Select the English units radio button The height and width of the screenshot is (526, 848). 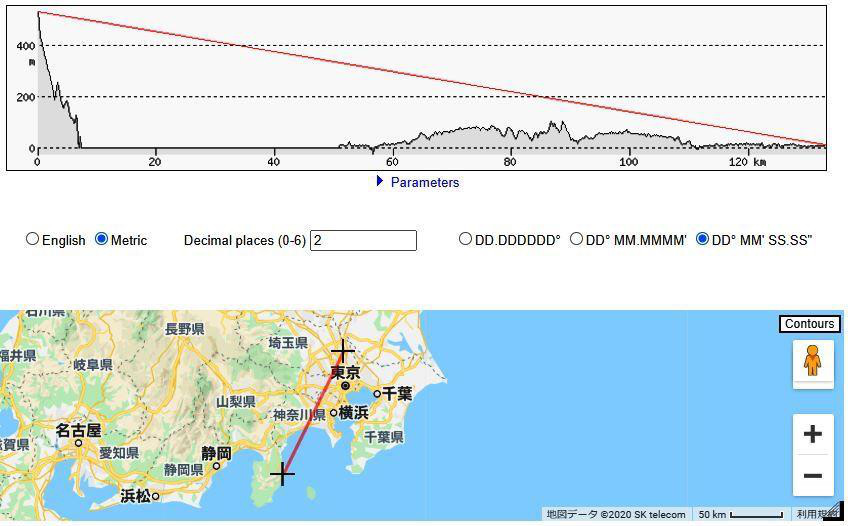pyautogui.click(x=33, y=239)
